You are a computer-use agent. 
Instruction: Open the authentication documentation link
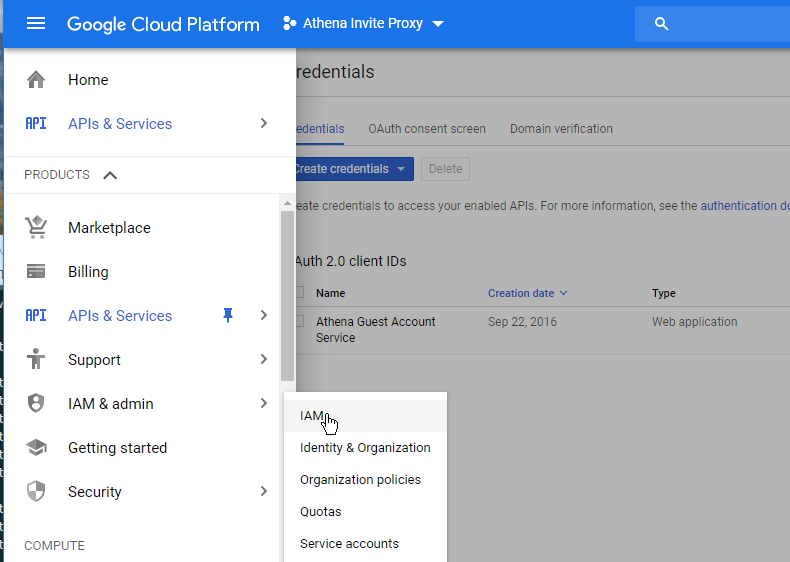(x=745, y=206)
